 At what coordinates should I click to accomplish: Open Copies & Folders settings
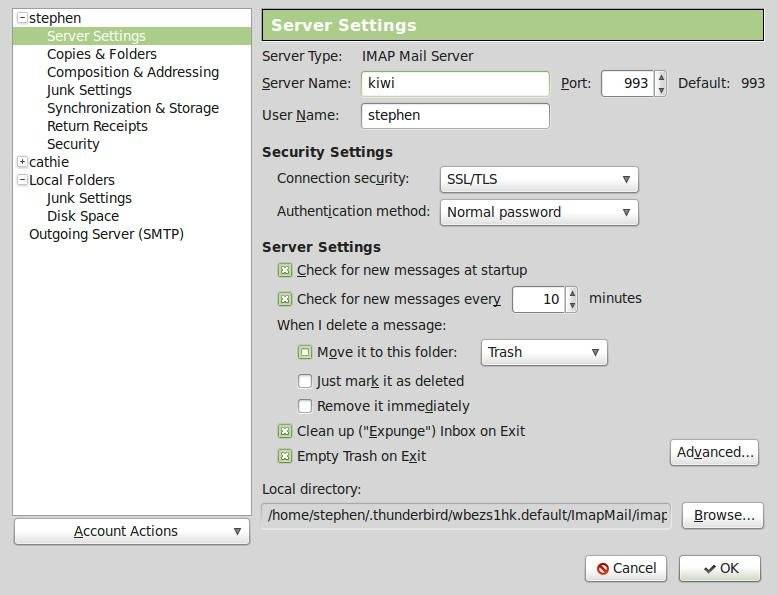click(102, 54)
